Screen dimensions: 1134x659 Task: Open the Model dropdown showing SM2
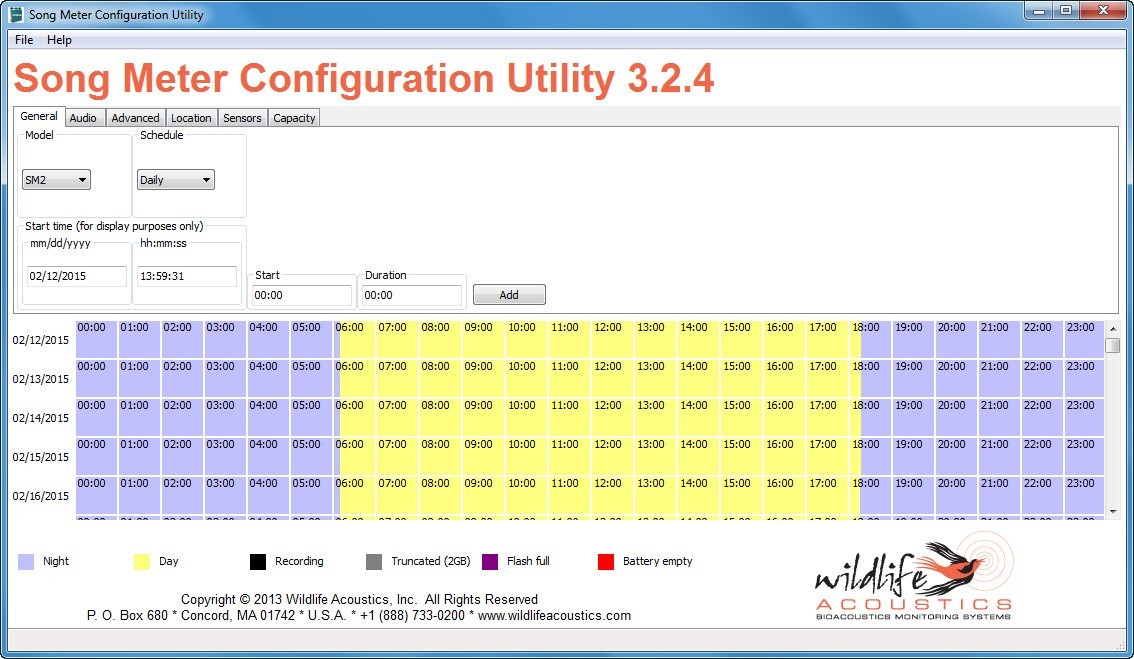point(55,179)
